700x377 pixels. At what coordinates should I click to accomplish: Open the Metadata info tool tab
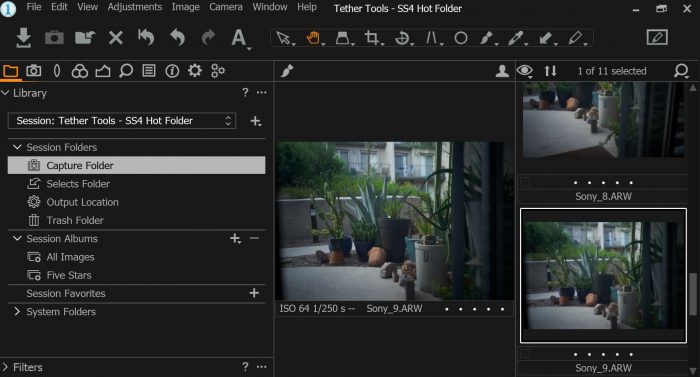pyautogui.click(x=172, y=71)
